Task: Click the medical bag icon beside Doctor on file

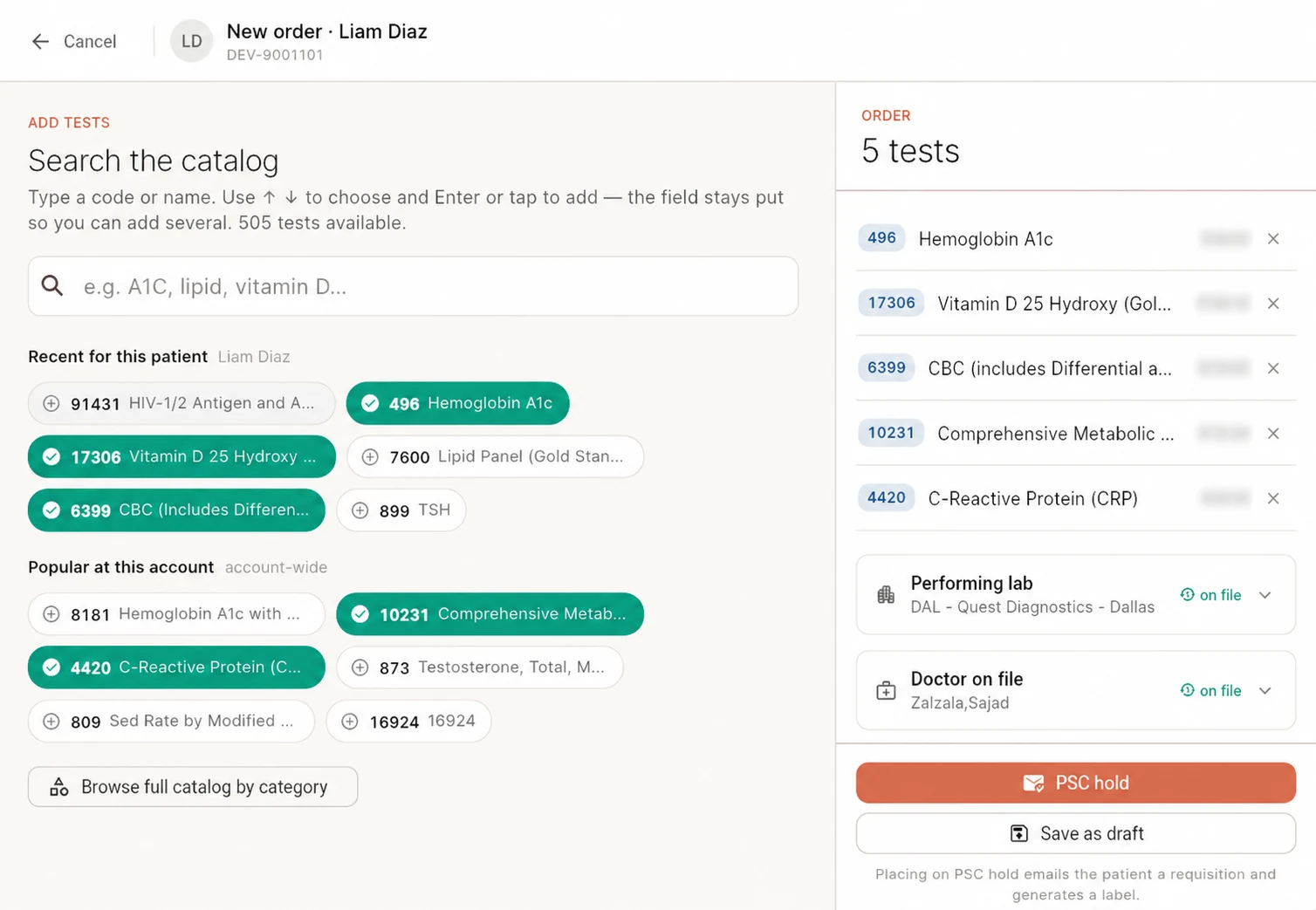Action: pos(886,690)
